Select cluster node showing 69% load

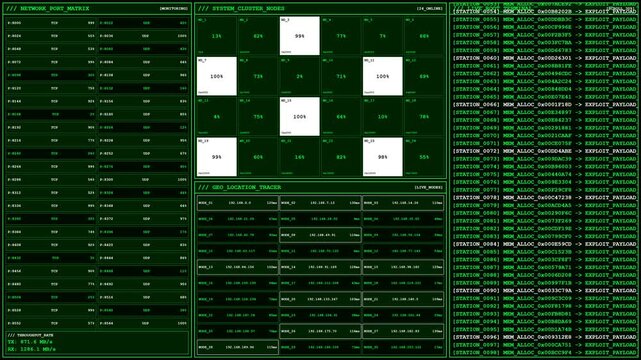click(424, 76)
